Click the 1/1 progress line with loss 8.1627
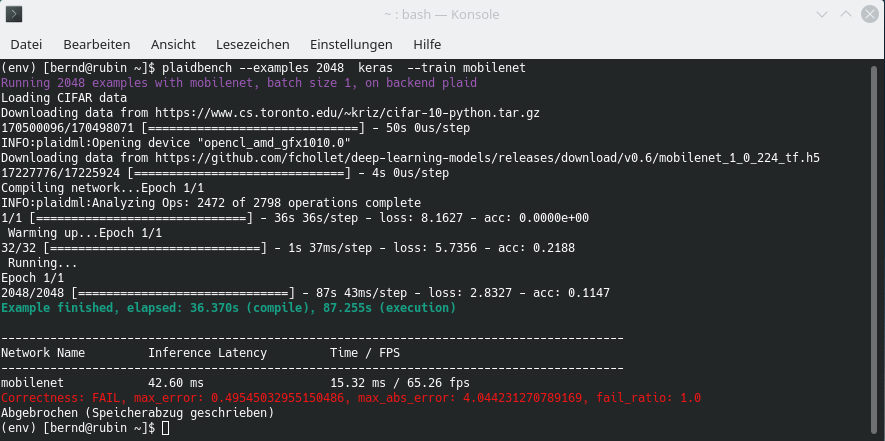 (295, 218)
